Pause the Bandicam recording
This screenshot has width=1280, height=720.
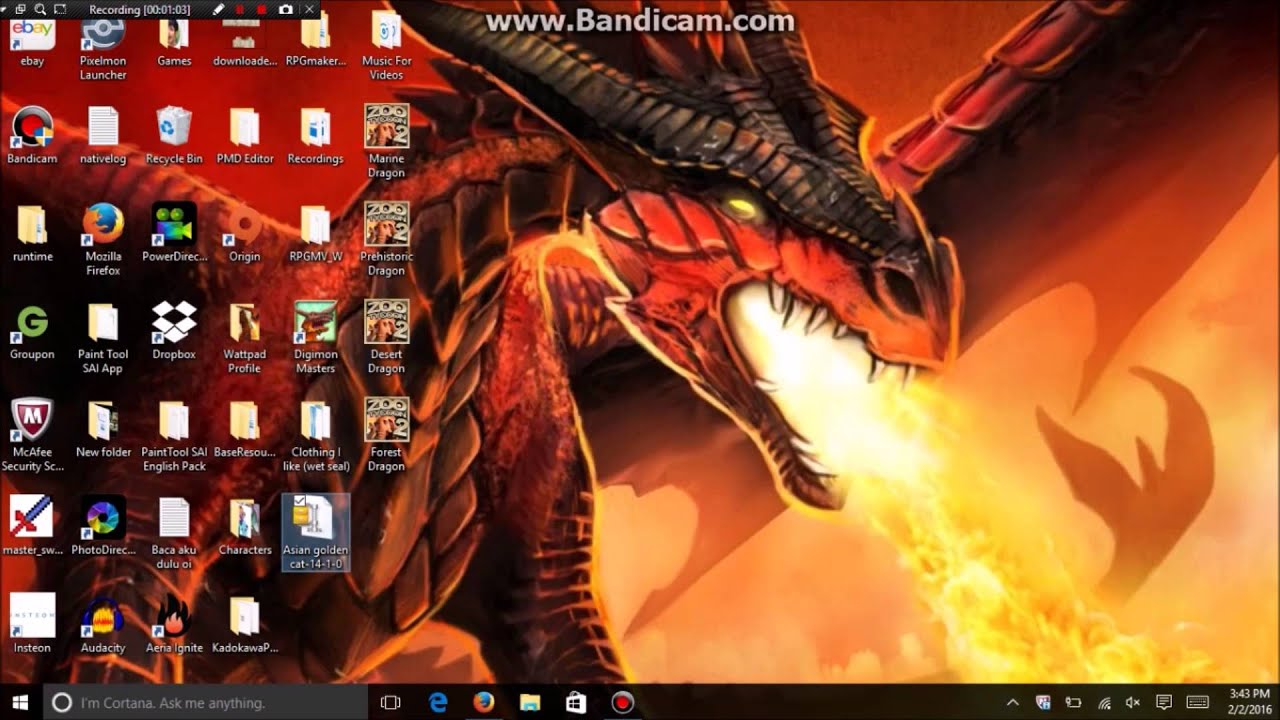tap(240, 9)
